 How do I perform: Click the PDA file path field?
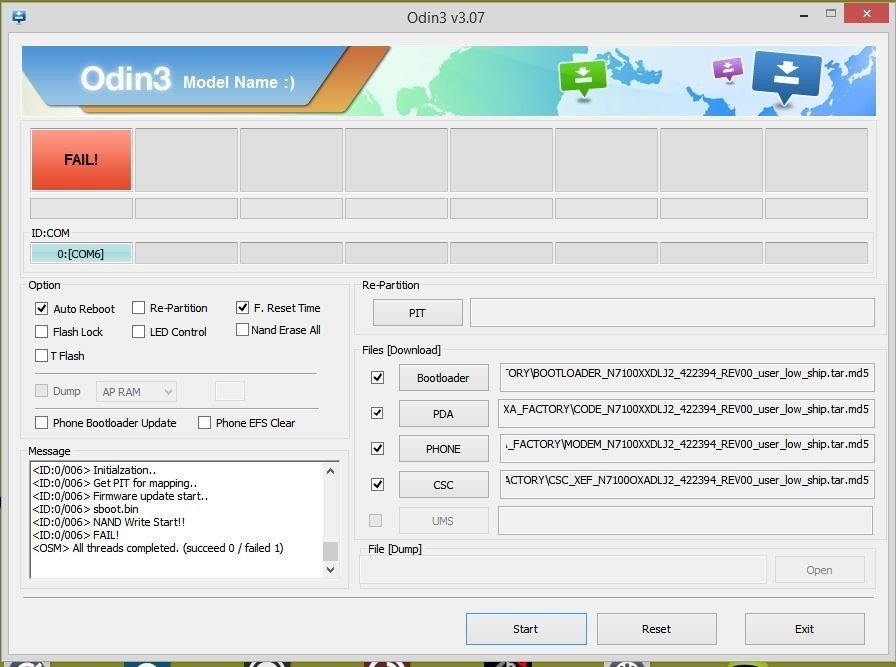tap(686, 413)
